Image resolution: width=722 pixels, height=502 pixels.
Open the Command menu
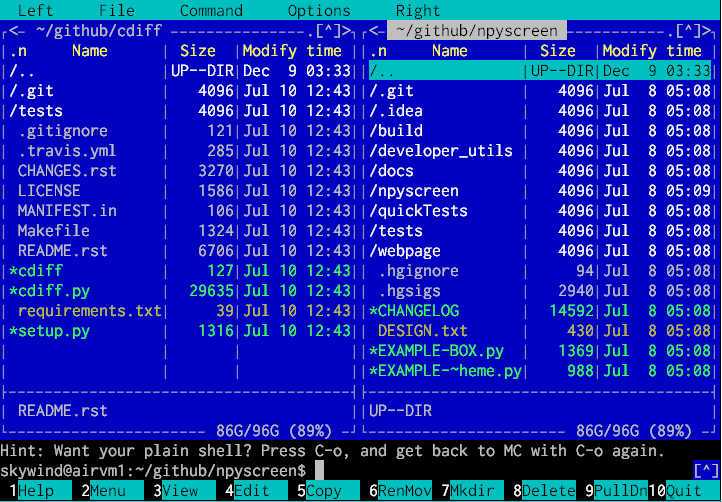coord(211,10)
